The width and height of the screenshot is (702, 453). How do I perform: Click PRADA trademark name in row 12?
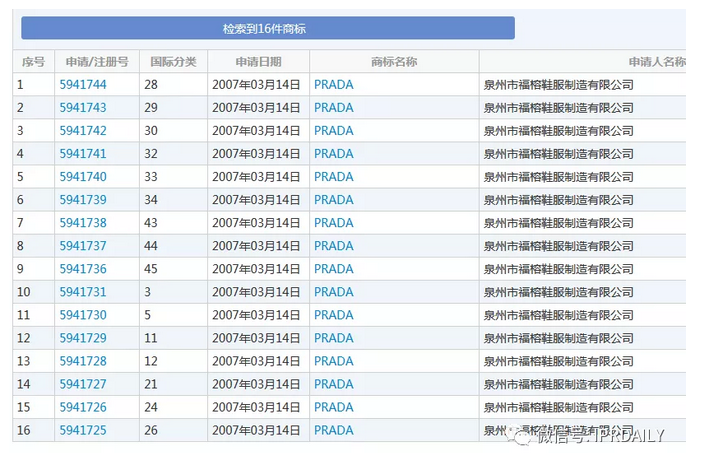[334, 338]
